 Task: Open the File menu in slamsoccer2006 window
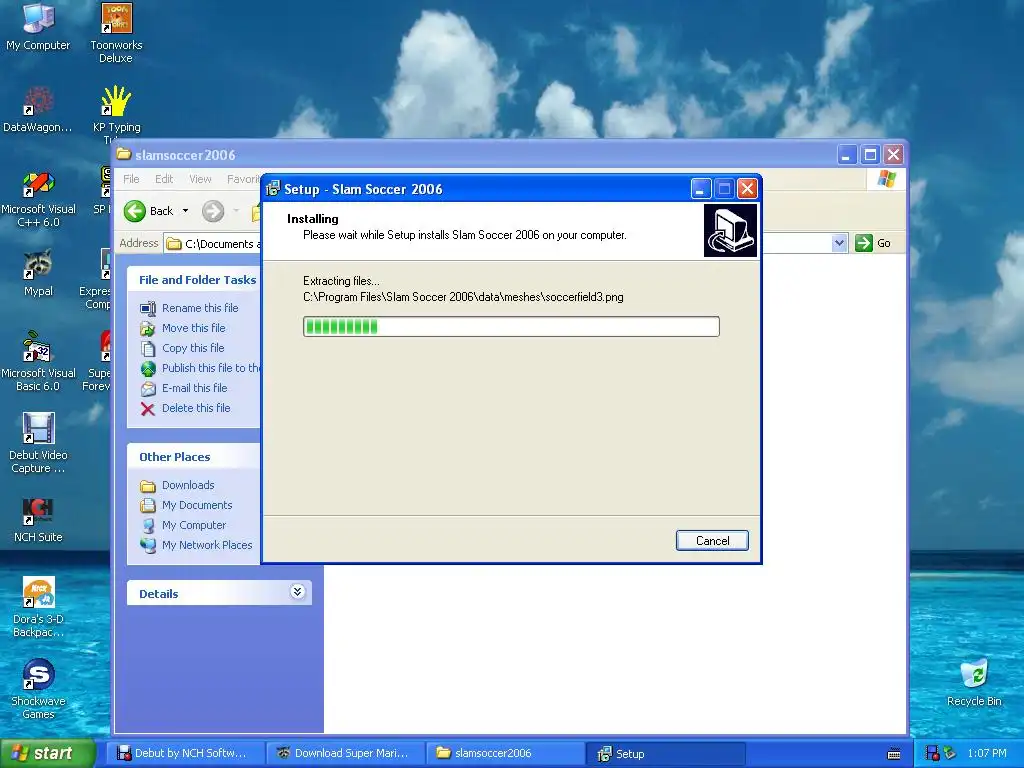tap(131, 179)
